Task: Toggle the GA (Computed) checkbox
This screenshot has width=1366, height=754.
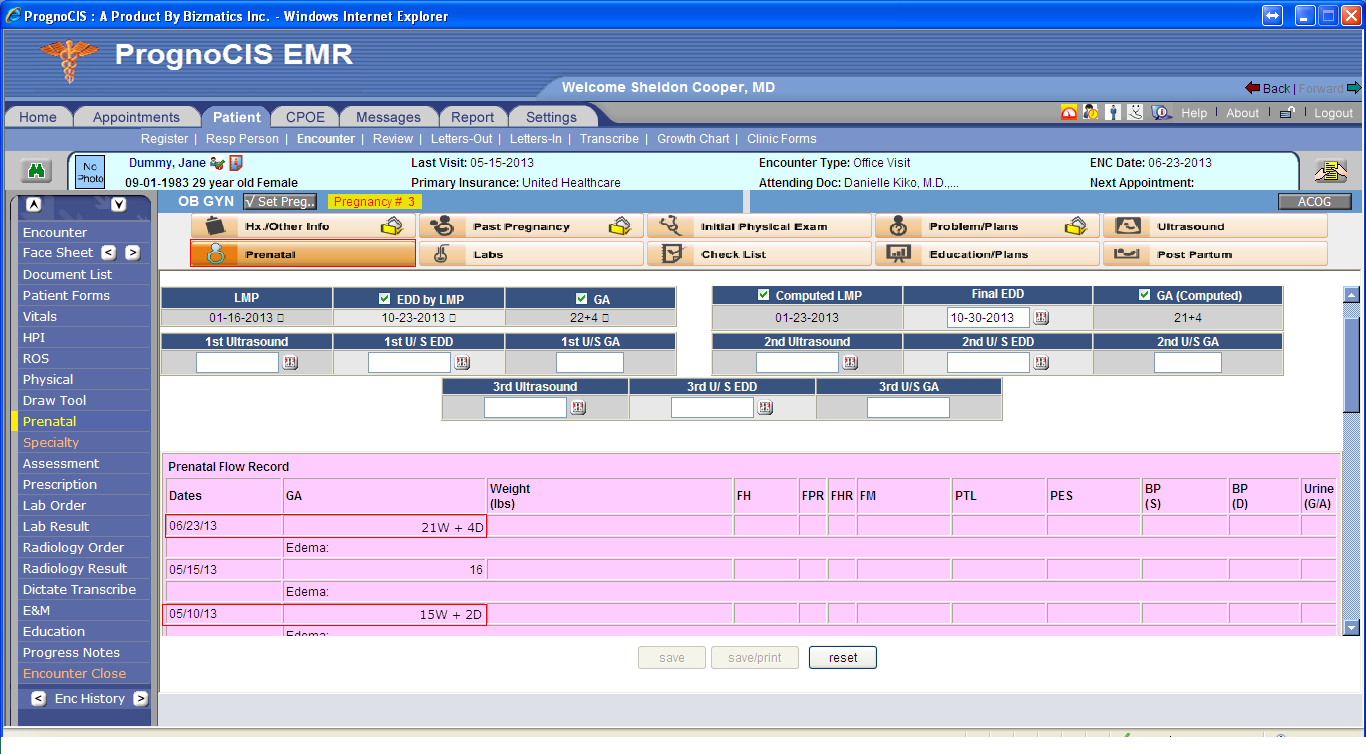Action: click(x=1145, y=294)
